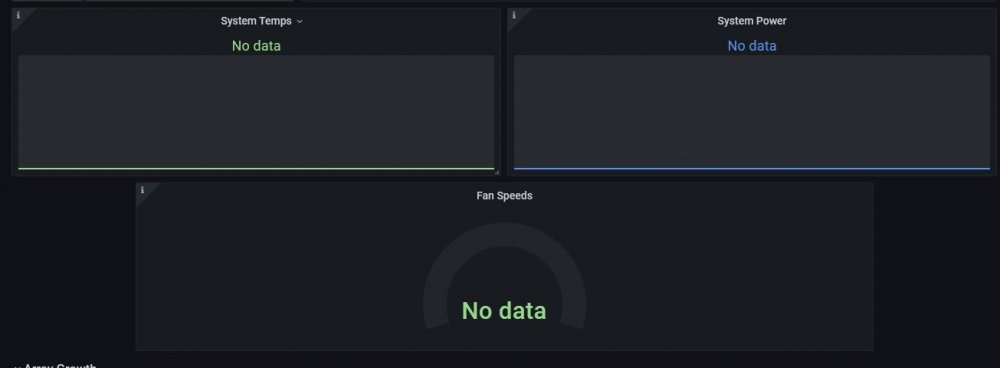Image resolution: width=1000 pixels, height=368 pixels.
Task: Expand the Array Growth dashboard row
Action: point(18,366)
